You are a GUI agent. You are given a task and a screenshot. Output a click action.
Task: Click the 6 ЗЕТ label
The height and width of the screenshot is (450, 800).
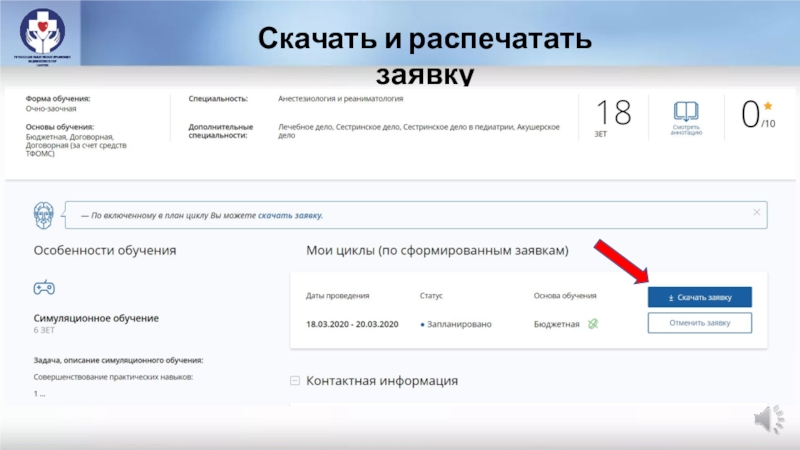coord(44,330)
